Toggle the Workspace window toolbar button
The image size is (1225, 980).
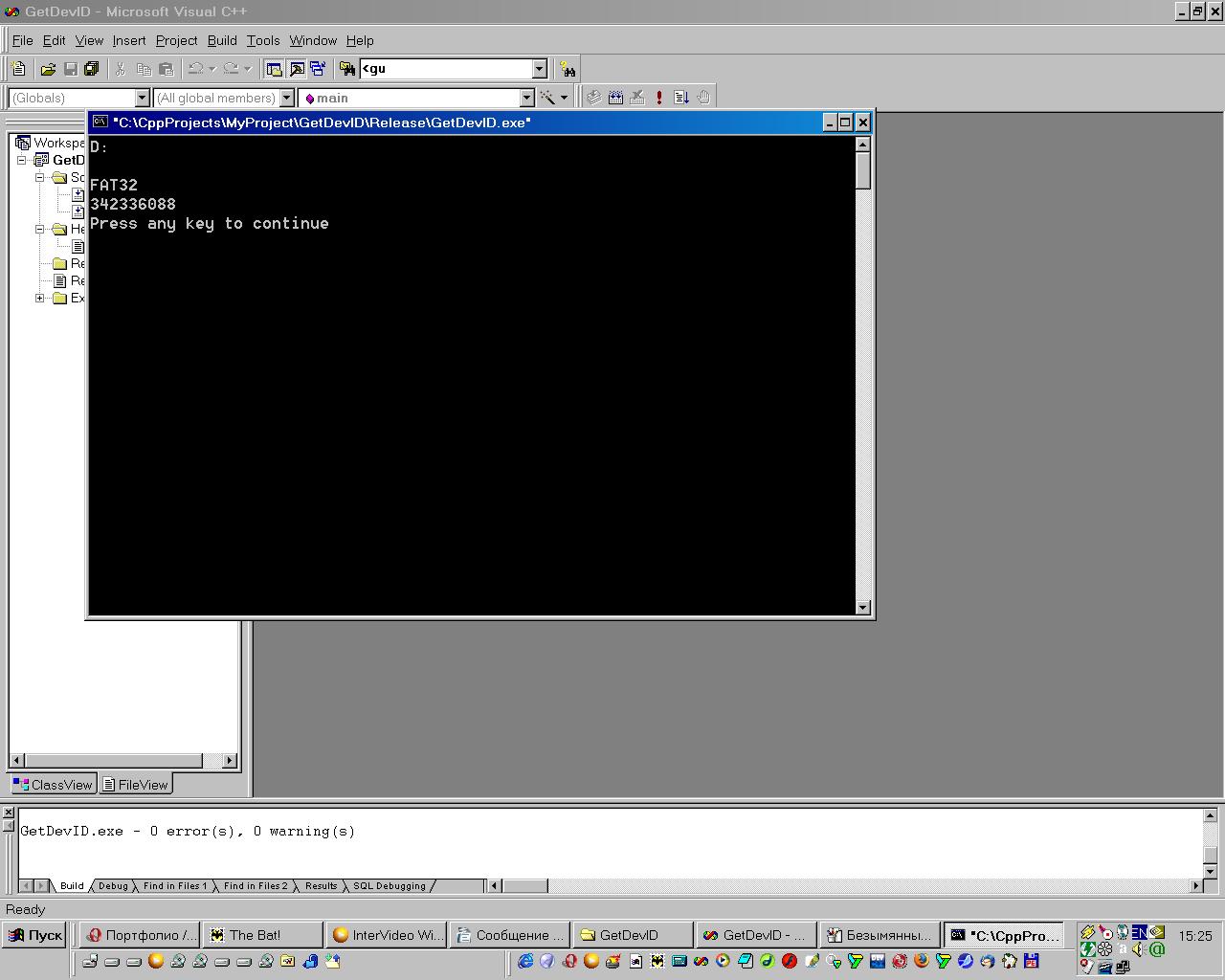[274, 69]
